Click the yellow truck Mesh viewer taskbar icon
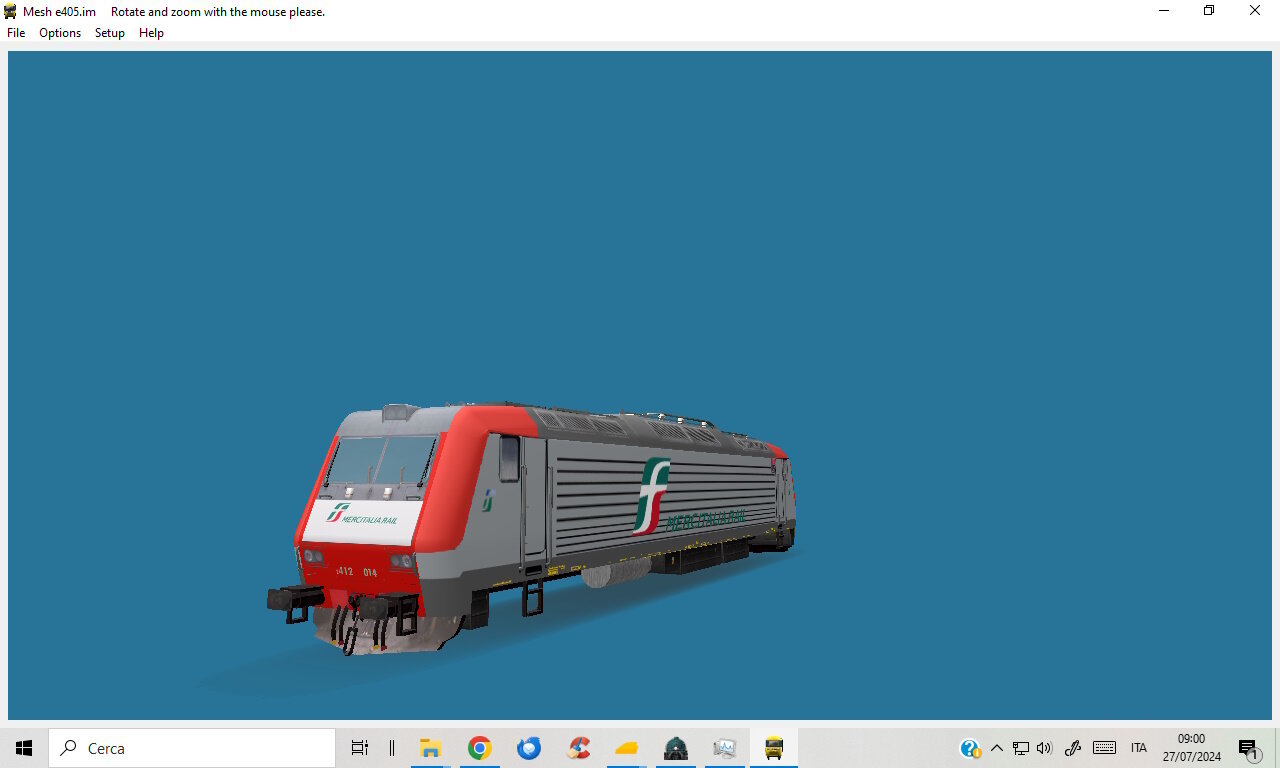Screen dimensions: 1280x768 coord(774,748)
